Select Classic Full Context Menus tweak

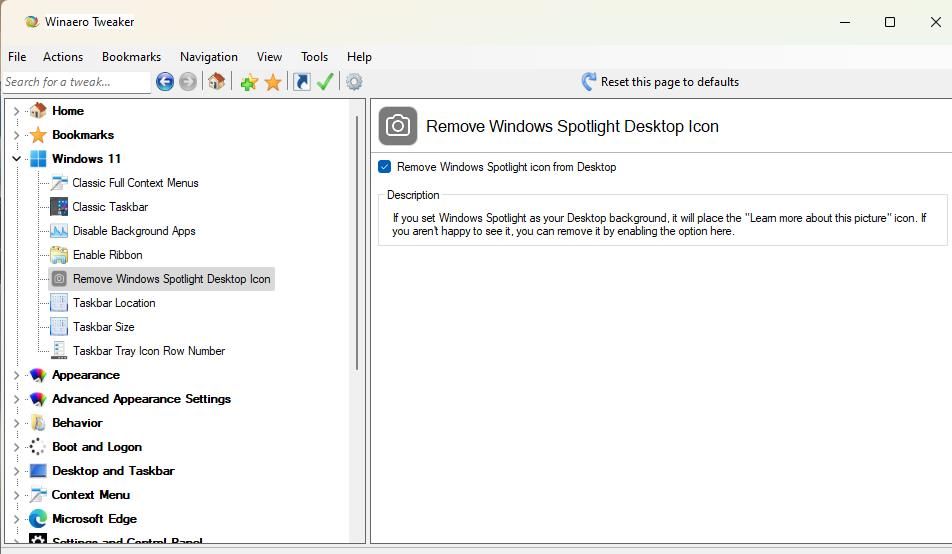point(135,183)
